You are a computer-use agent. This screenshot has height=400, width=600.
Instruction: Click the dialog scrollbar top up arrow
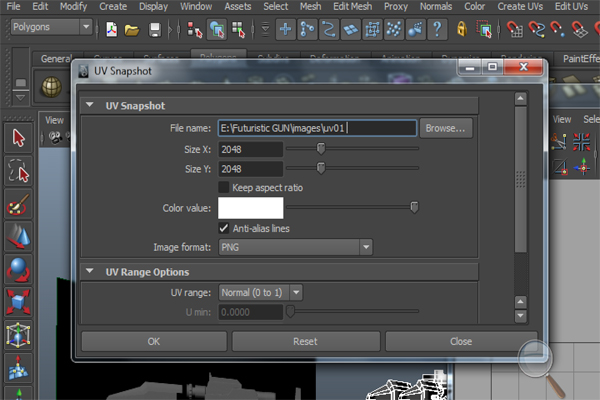pos(520,99)
